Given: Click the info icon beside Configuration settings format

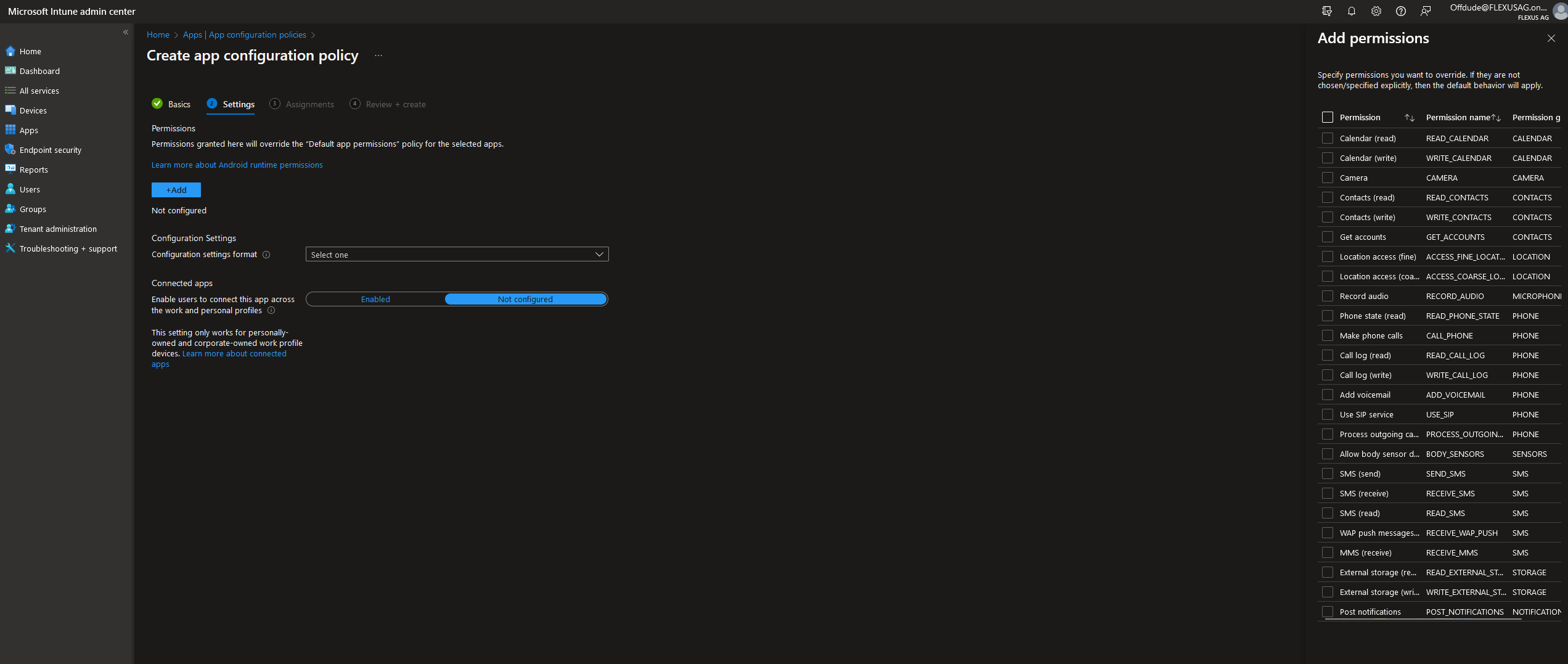Looking at the screenshot, I should pyautogui.click(x=266, y=255).
